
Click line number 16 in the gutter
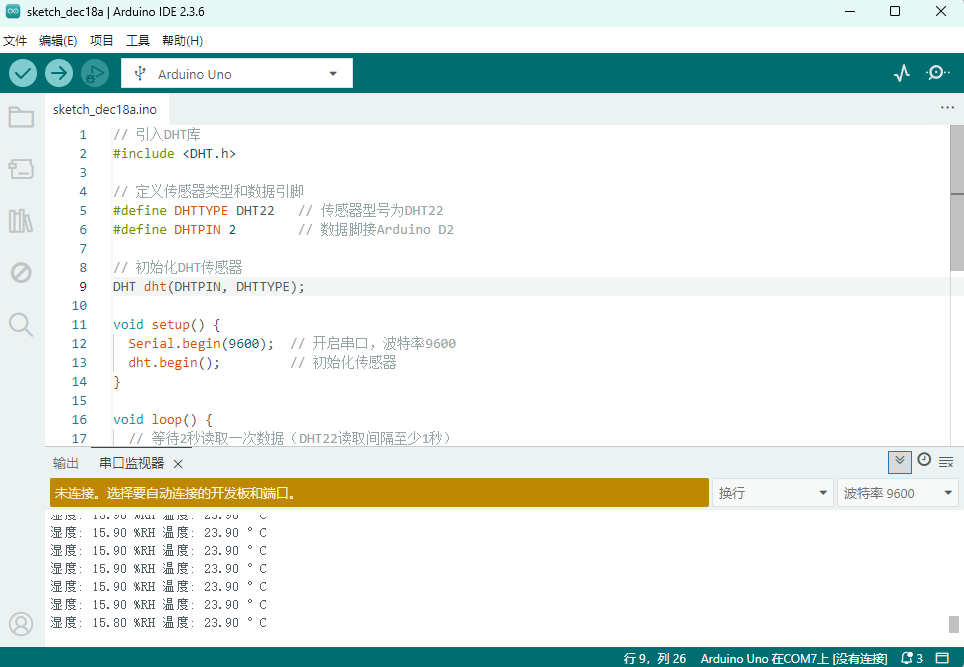[79, 420]
